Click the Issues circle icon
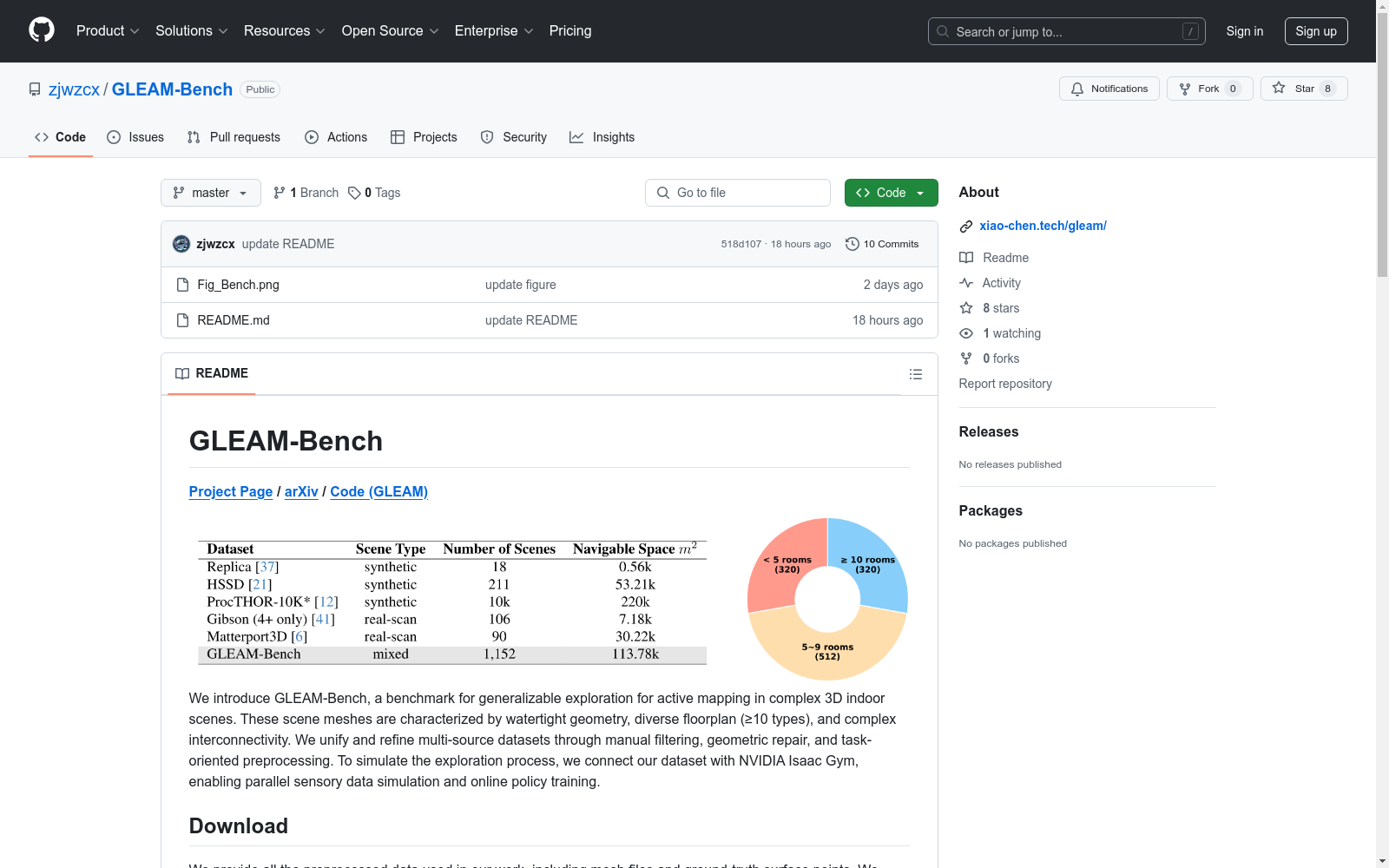Image resolution: width=1389 pixels, height=868 pixels. click(x=114, y=137)
